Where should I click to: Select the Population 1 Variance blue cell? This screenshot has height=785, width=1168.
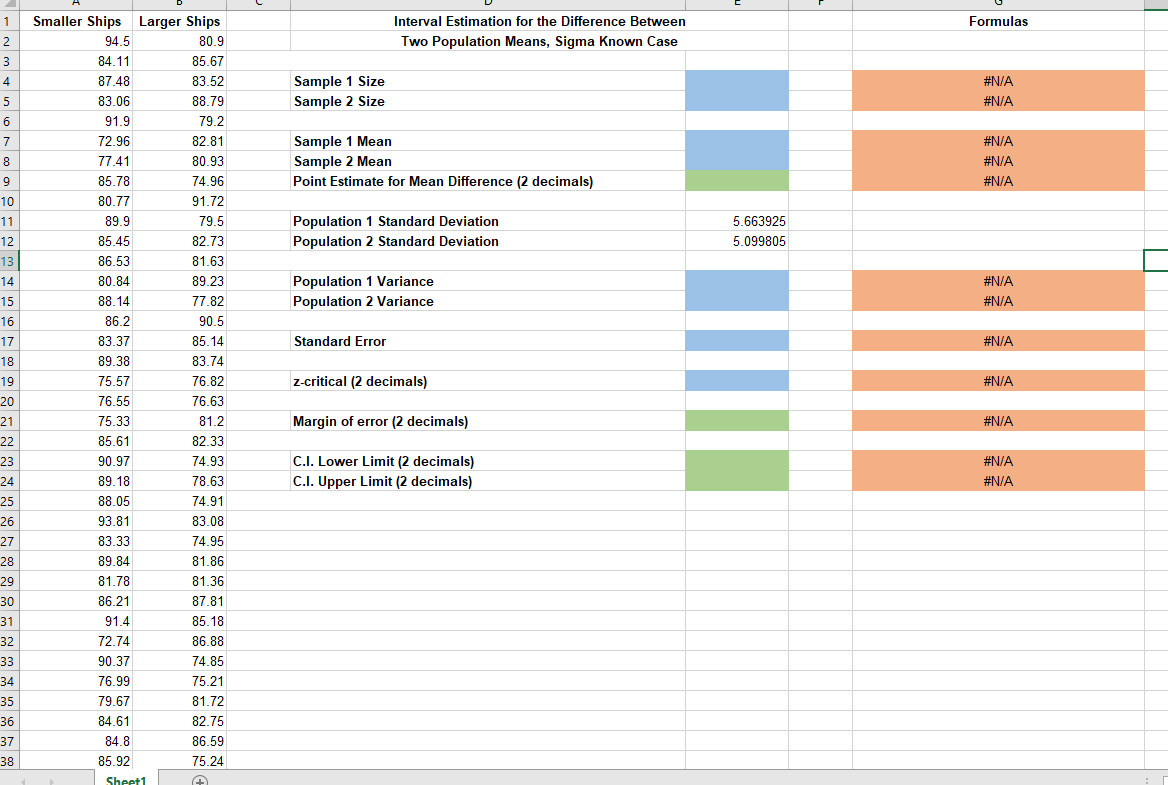[x=737, y=281]
